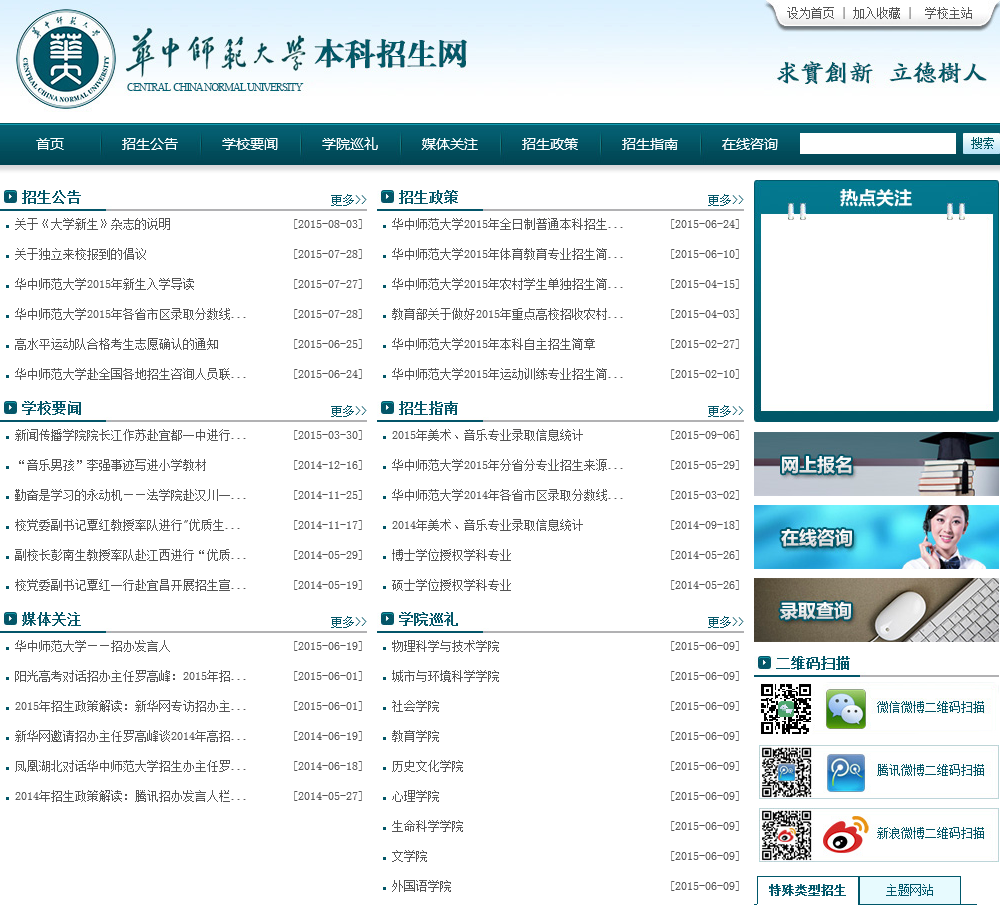Open the 在线咨询 banner with operator photo
The height and width of the screenshot is (909, 1000).
pyautogui.click(x=876, y=537)
